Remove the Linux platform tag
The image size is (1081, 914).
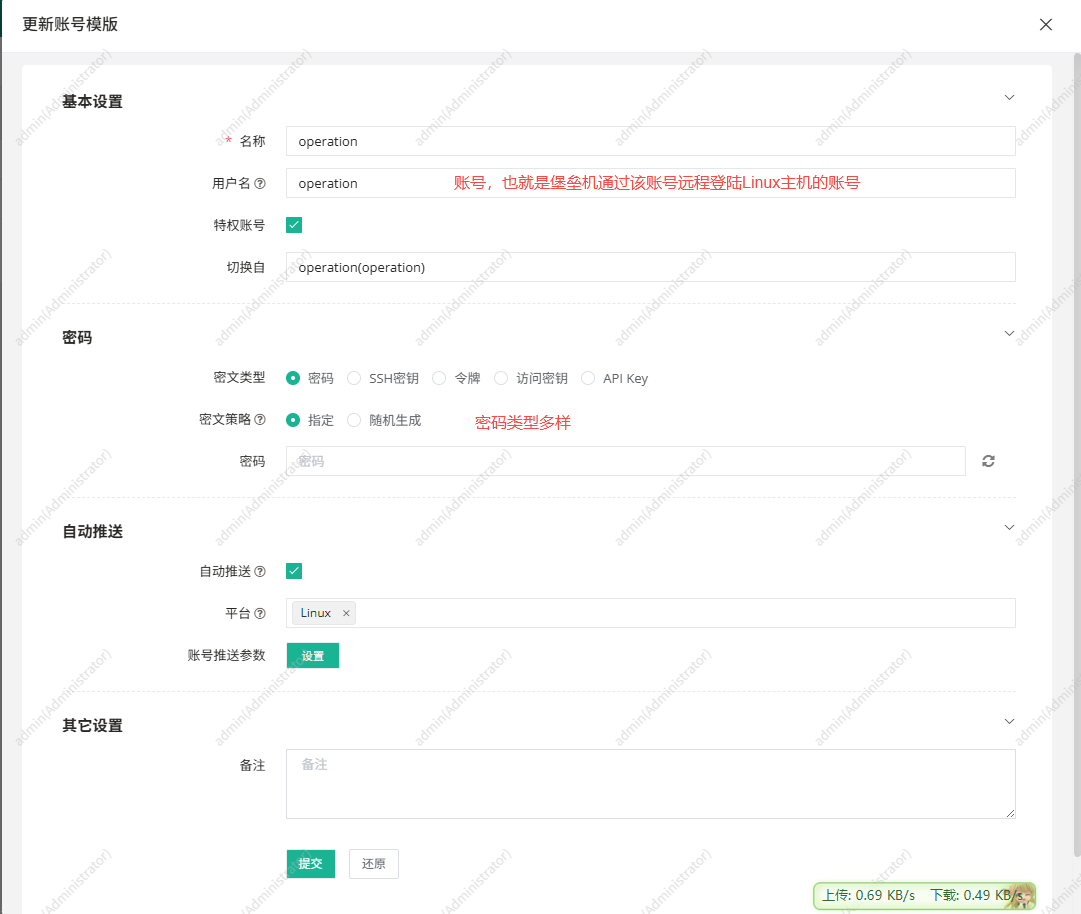point(345,613)
